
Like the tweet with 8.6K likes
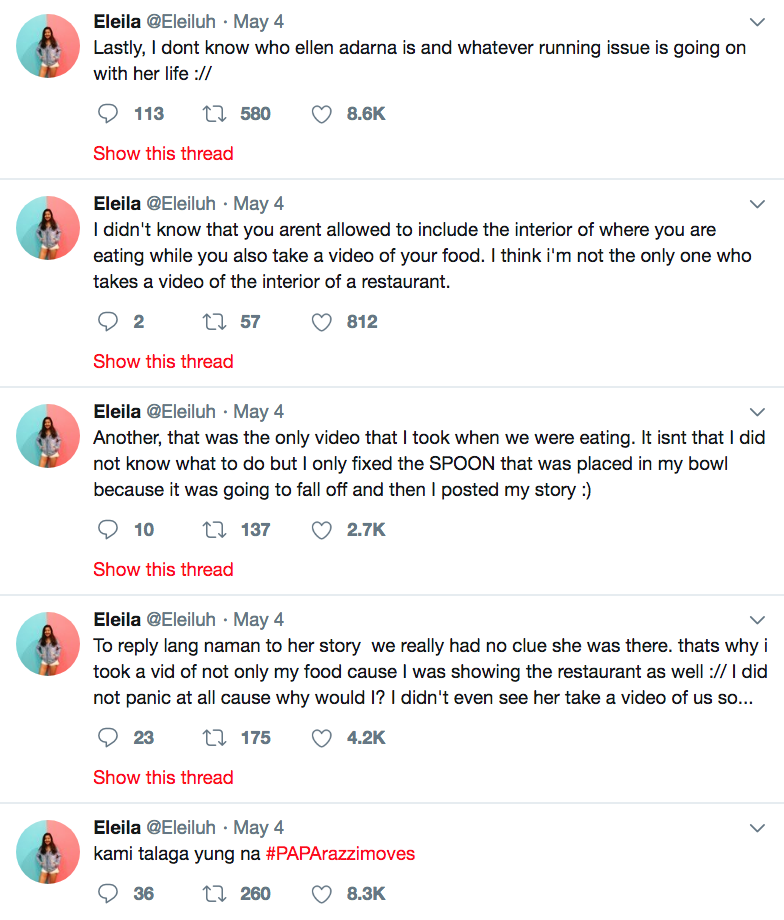[321, 114]
